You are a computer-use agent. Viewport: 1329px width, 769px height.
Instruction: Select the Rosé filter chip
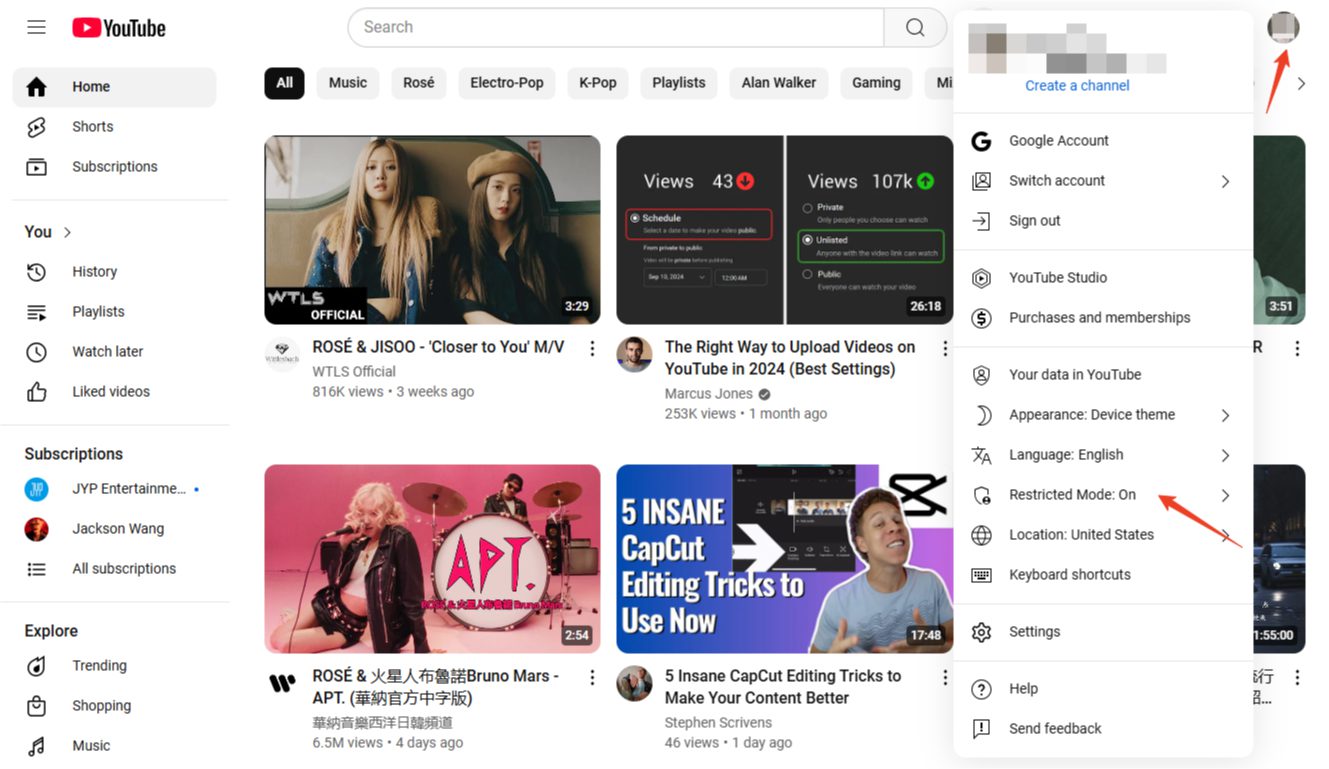click(419, 83)
